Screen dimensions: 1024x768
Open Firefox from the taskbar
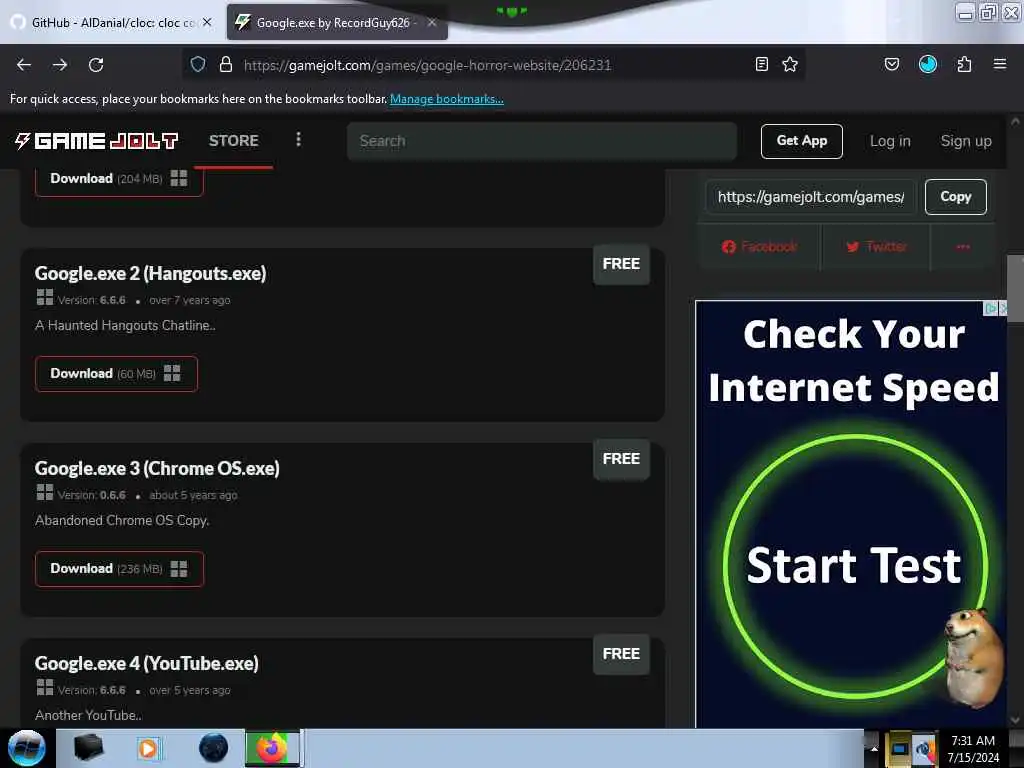272,748
